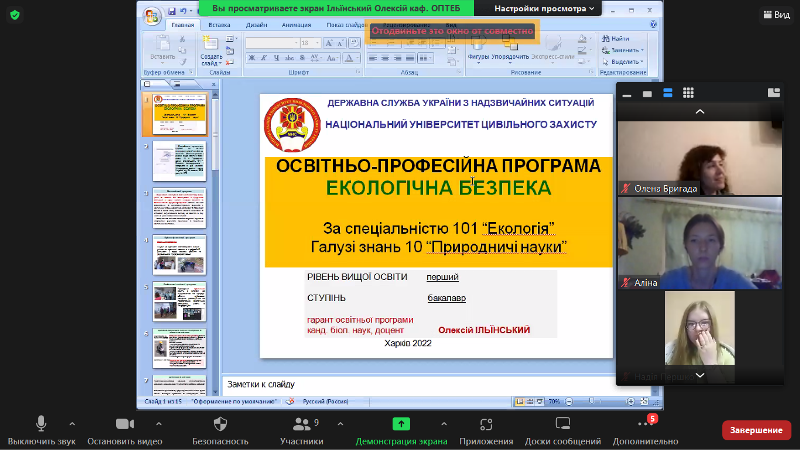The width and height of the screenshot is (800, 450).
Task: Expand video options arrow beside camera
Action: [x=157, y=422]
